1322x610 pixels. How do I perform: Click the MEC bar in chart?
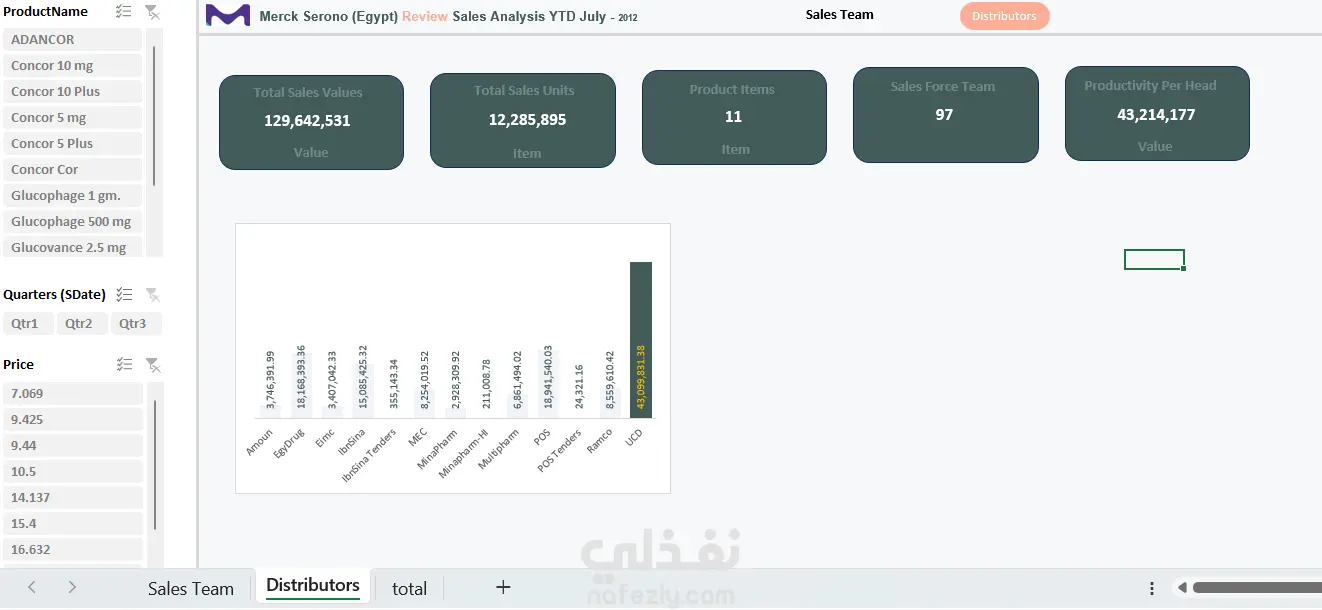425,403
